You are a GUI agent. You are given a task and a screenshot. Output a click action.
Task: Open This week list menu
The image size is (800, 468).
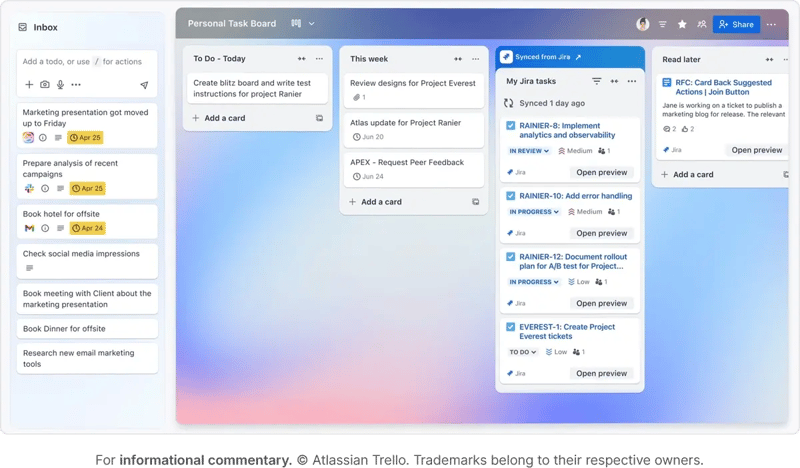coord(476,59)
